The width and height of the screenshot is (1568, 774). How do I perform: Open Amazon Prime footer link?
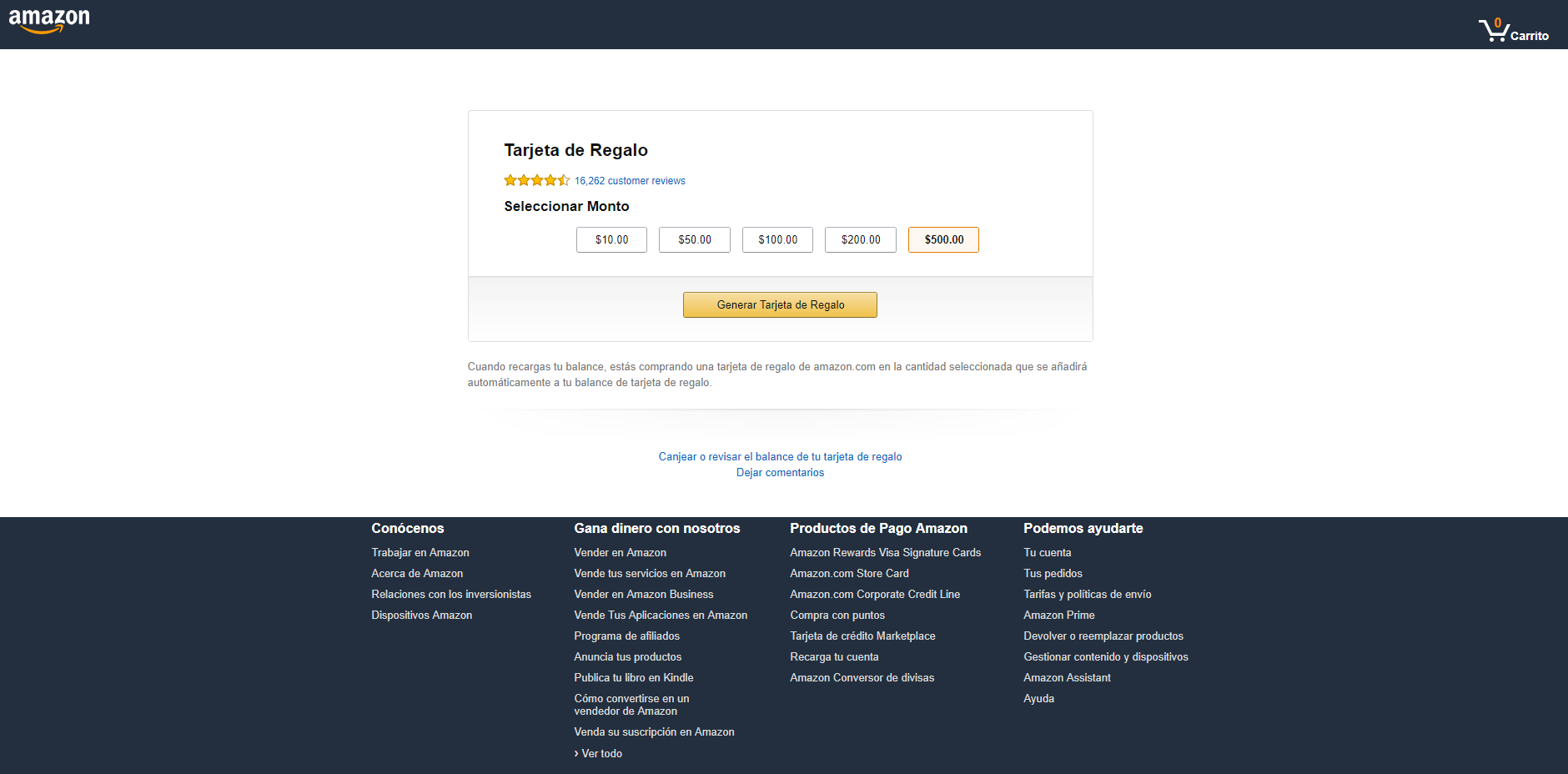click(1059, 615)
